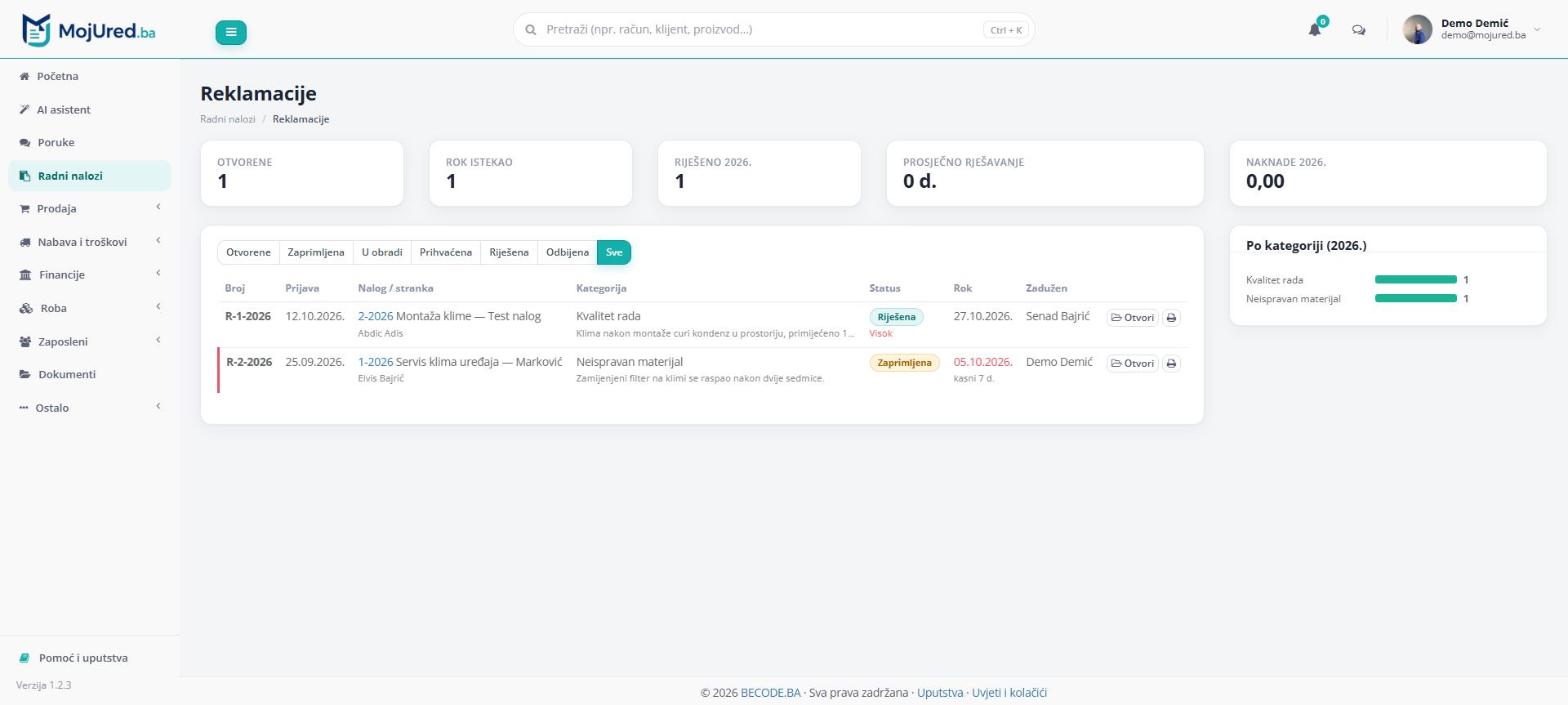Open the notifications bell icon
1568x705 pixels.
1315,30
